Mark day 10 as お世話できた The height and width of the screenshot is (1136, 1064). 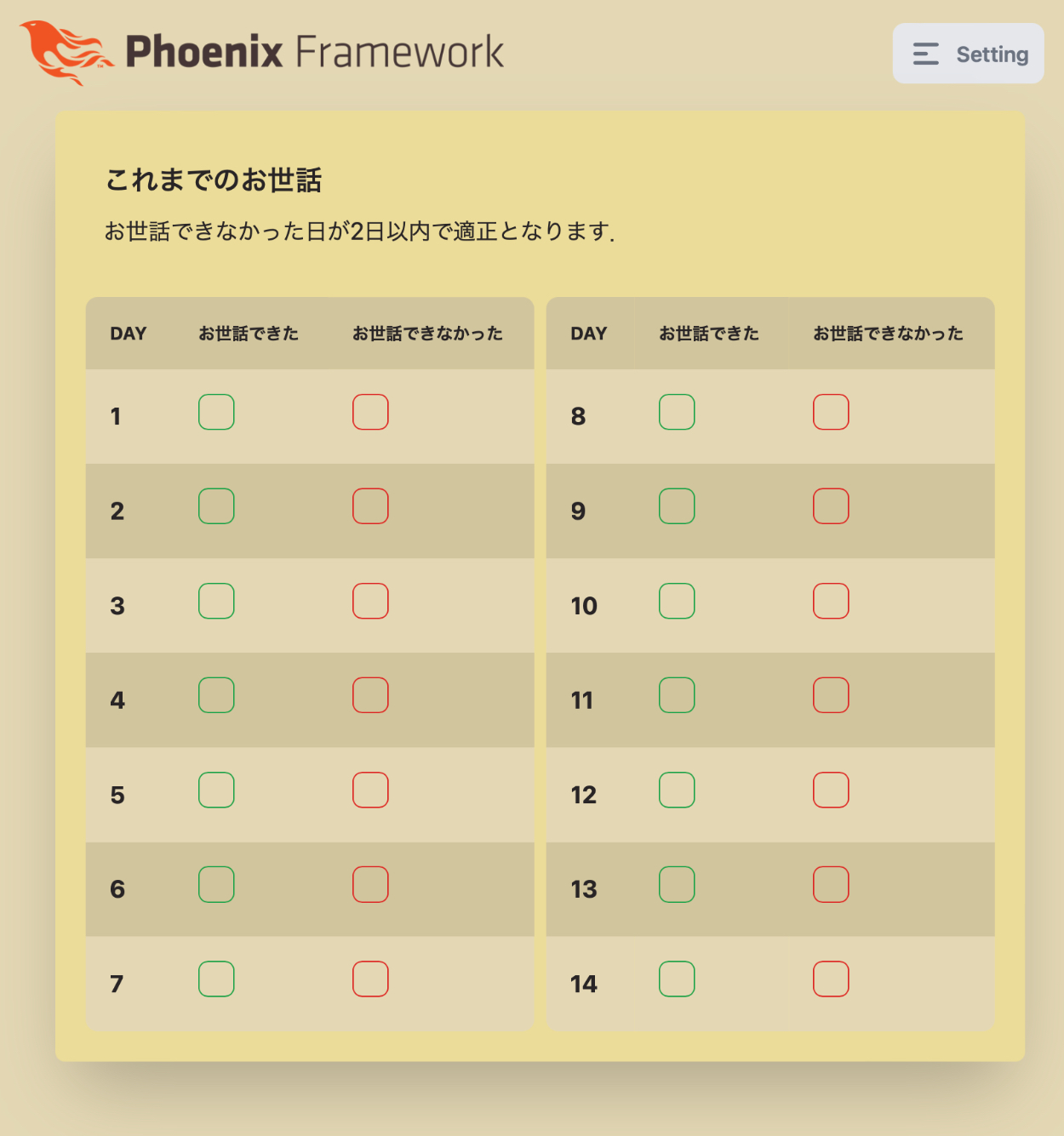click(x=677, y=601)
